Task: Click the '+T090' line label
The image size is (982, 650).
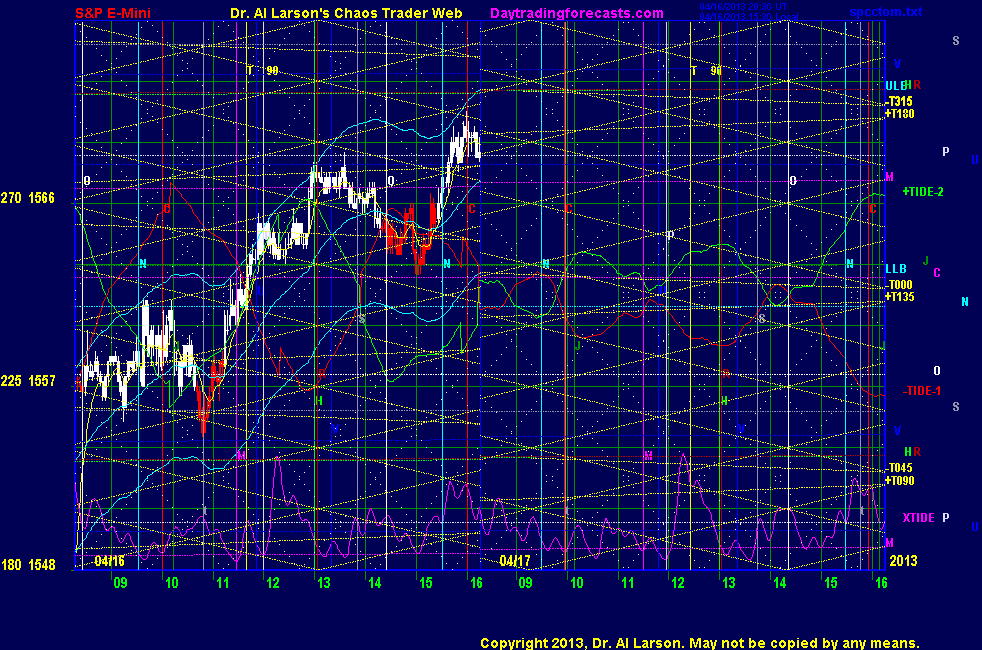Action: point(899,481)
